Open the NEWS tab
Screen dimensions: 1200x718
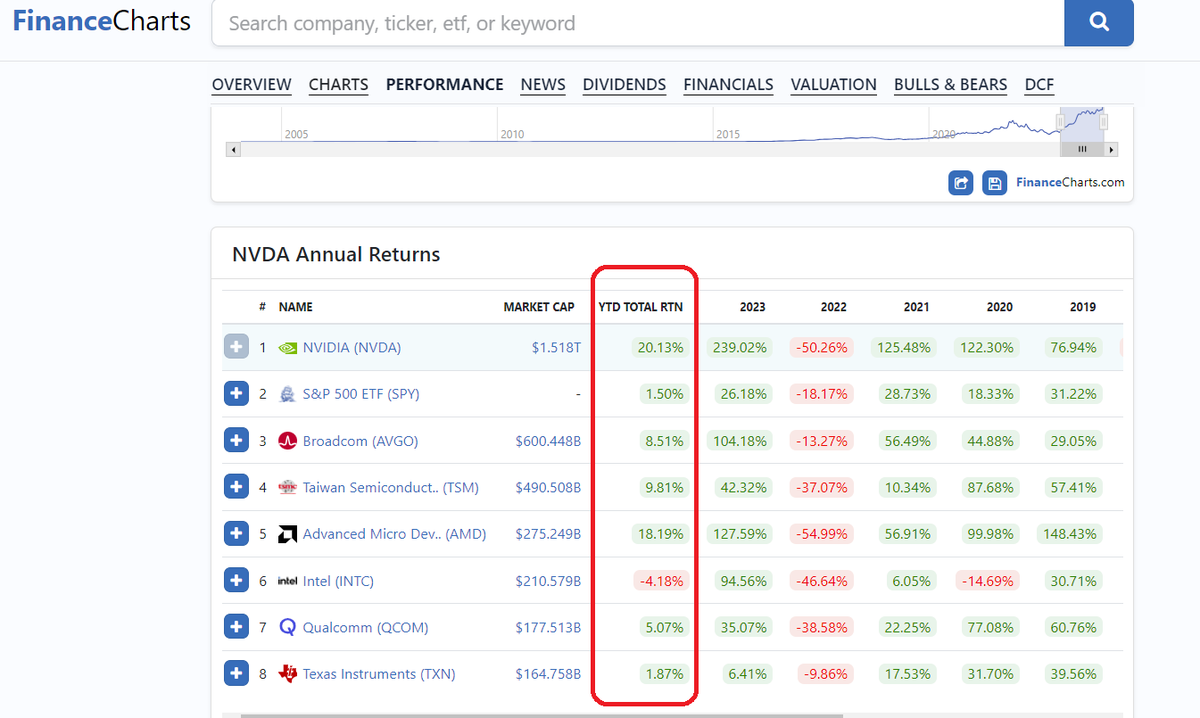(x=543, y=85)
